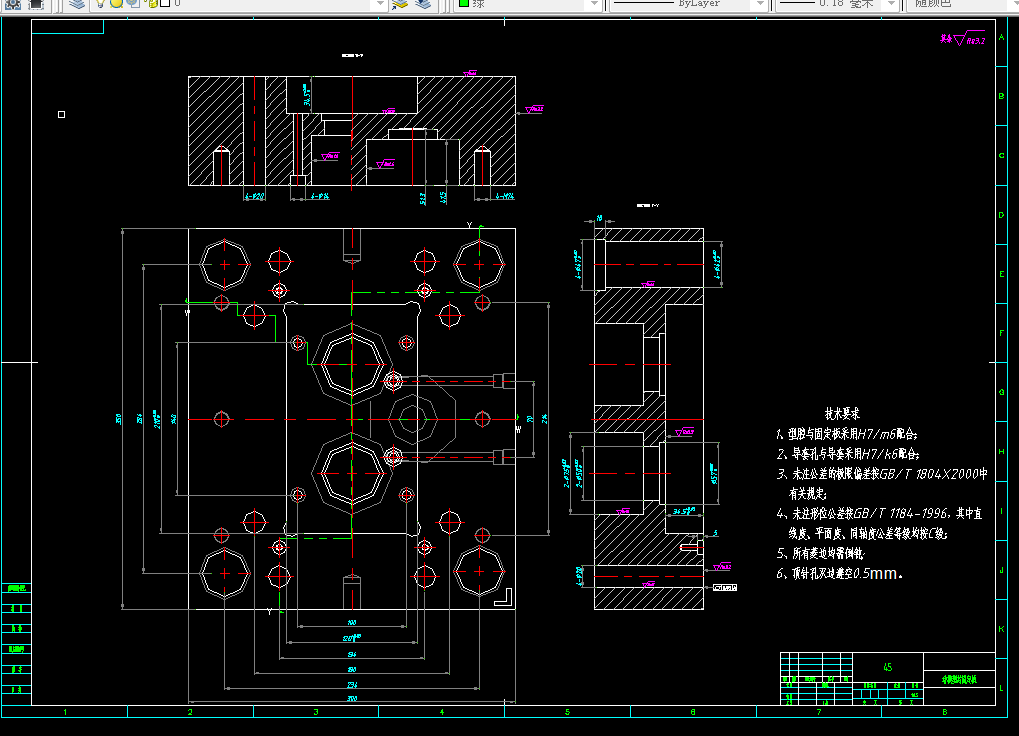Viewport: 1019px width, 736px height.
Task: Toggle layer on/off lightbulb icon
Action: tap(100, 3)
